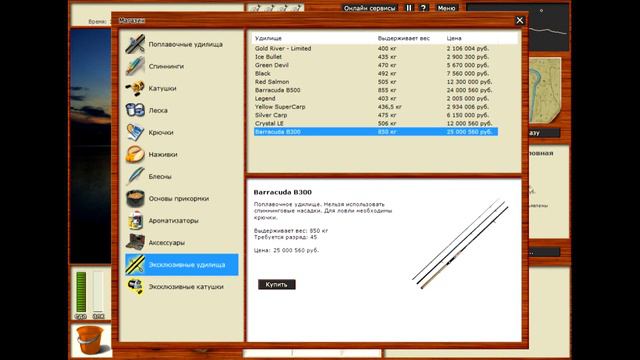This screenshot has height=360, width=640.
Task: Select the Barracuda B500 rod row
Action: coord(376,90)
